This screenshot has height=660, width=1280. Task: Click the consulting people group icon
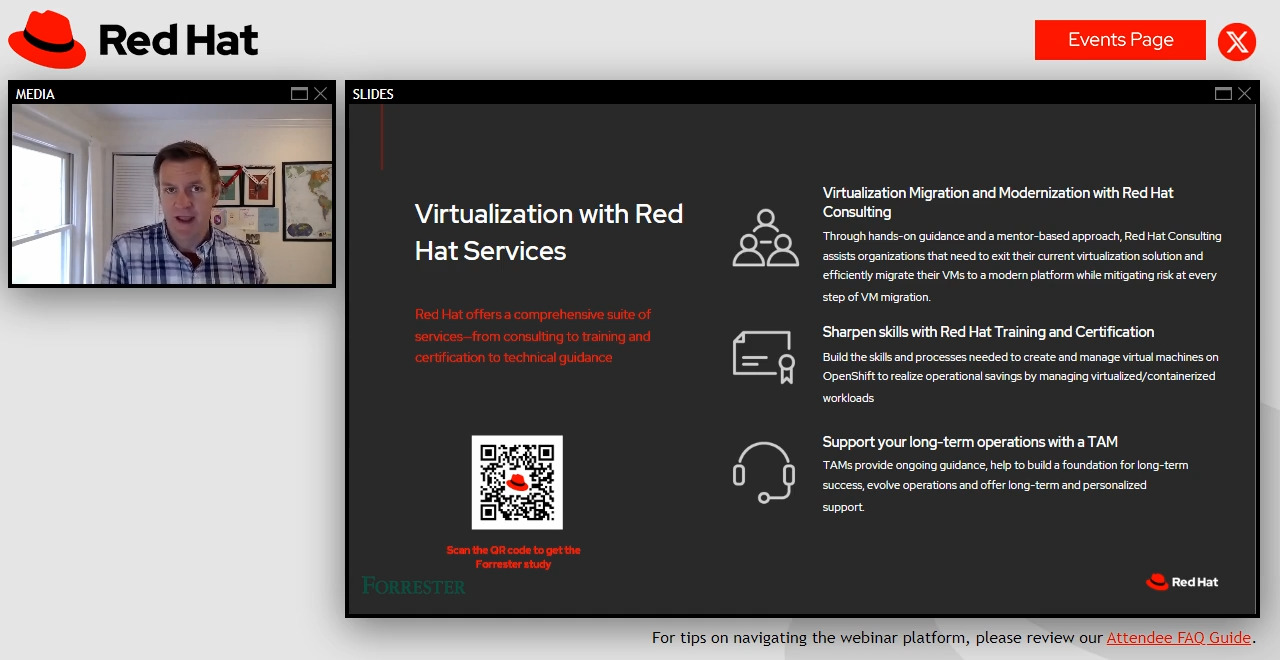click(x=765, y=238)
